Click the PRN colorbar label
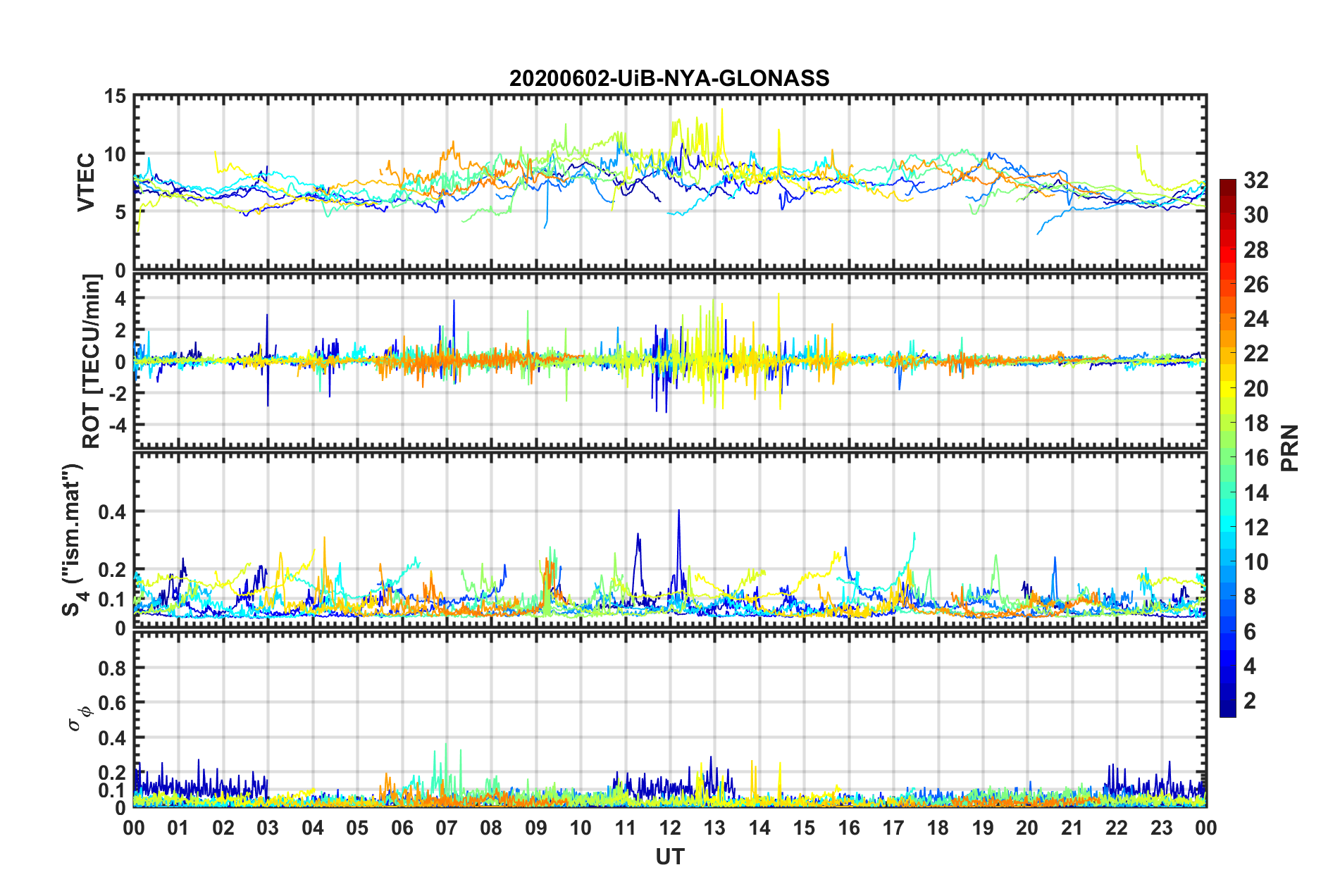Image resolution: width=1340 pixels, height=896 pixels. click(1289, 448)
